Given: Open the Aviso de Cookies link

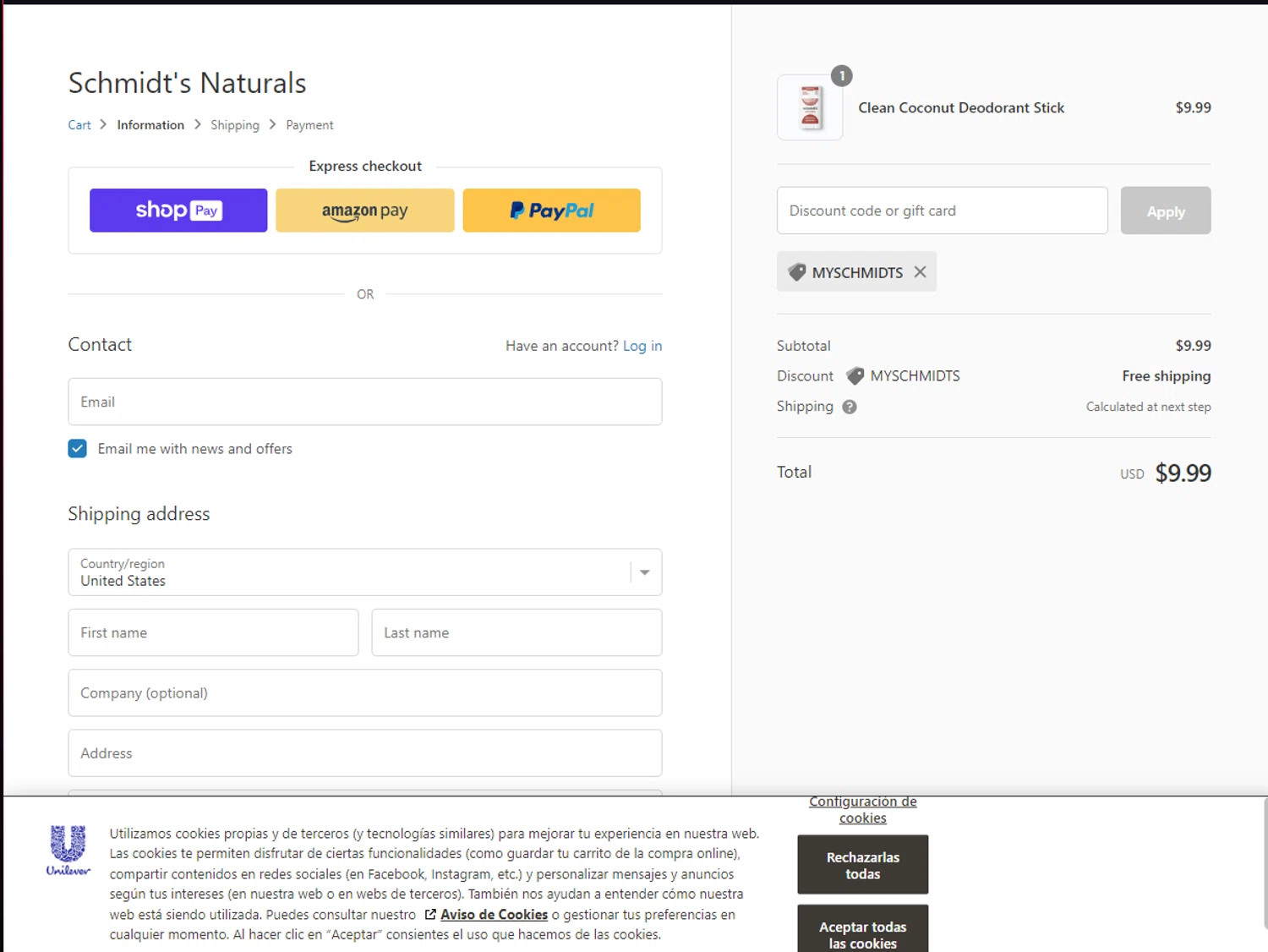Looking at the screenshot, I should point(495,915).
